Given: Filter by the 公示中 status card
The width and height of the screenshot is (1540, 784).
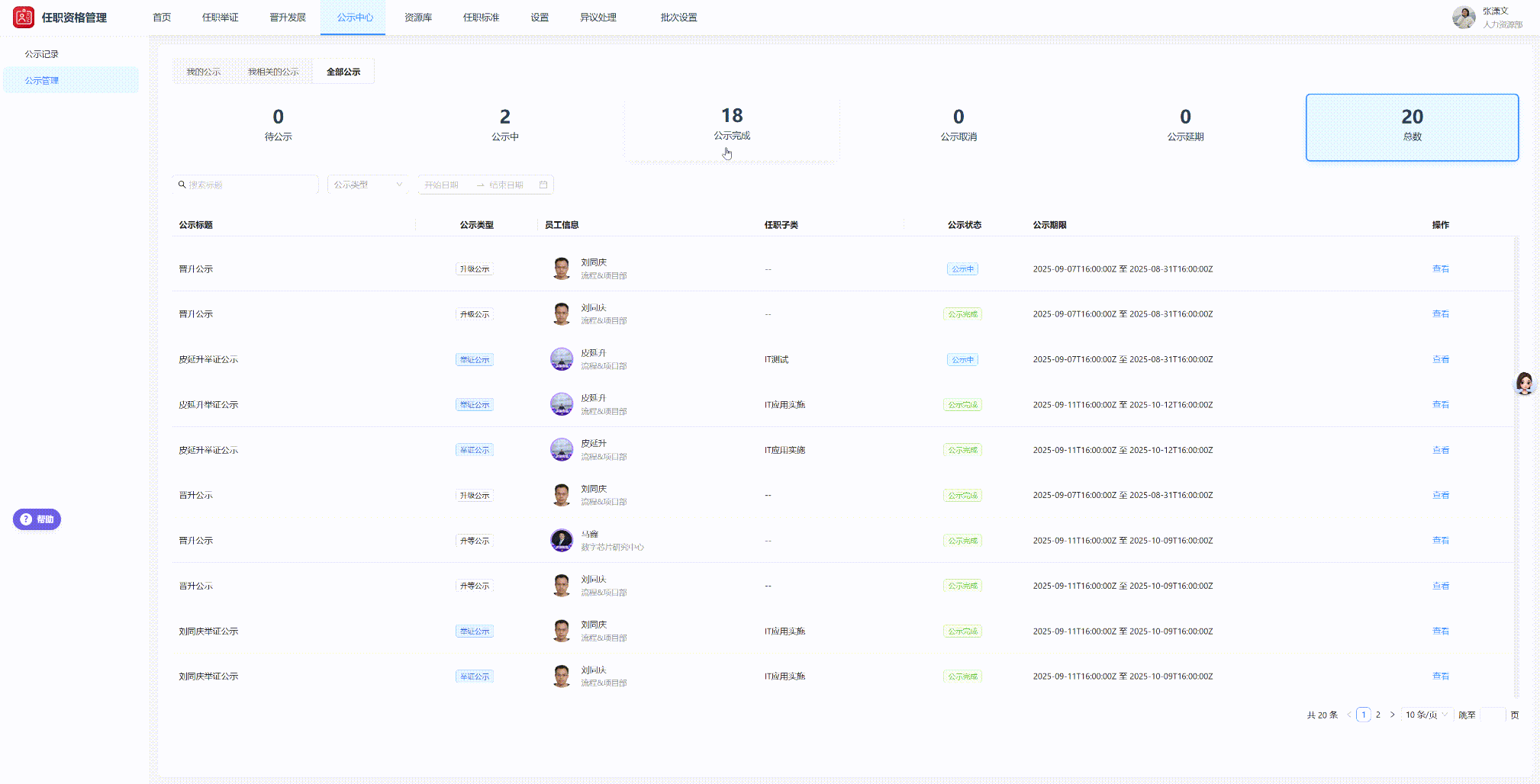Looking at the screenshot, I should pyautogui.click(x=504, y=124).
